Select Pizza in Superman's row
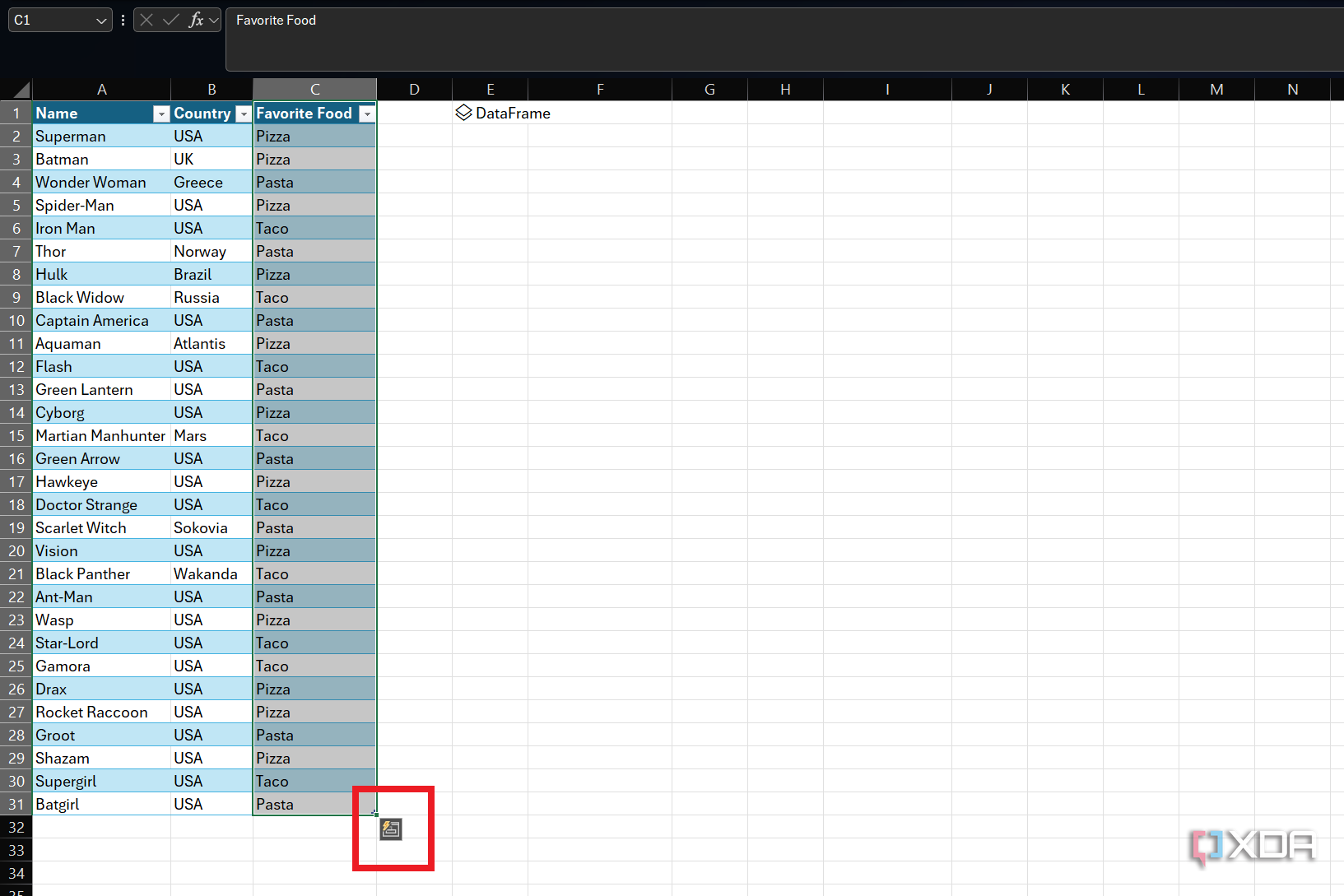Screen dimensions: 1344x896 [x=314, y=136]
